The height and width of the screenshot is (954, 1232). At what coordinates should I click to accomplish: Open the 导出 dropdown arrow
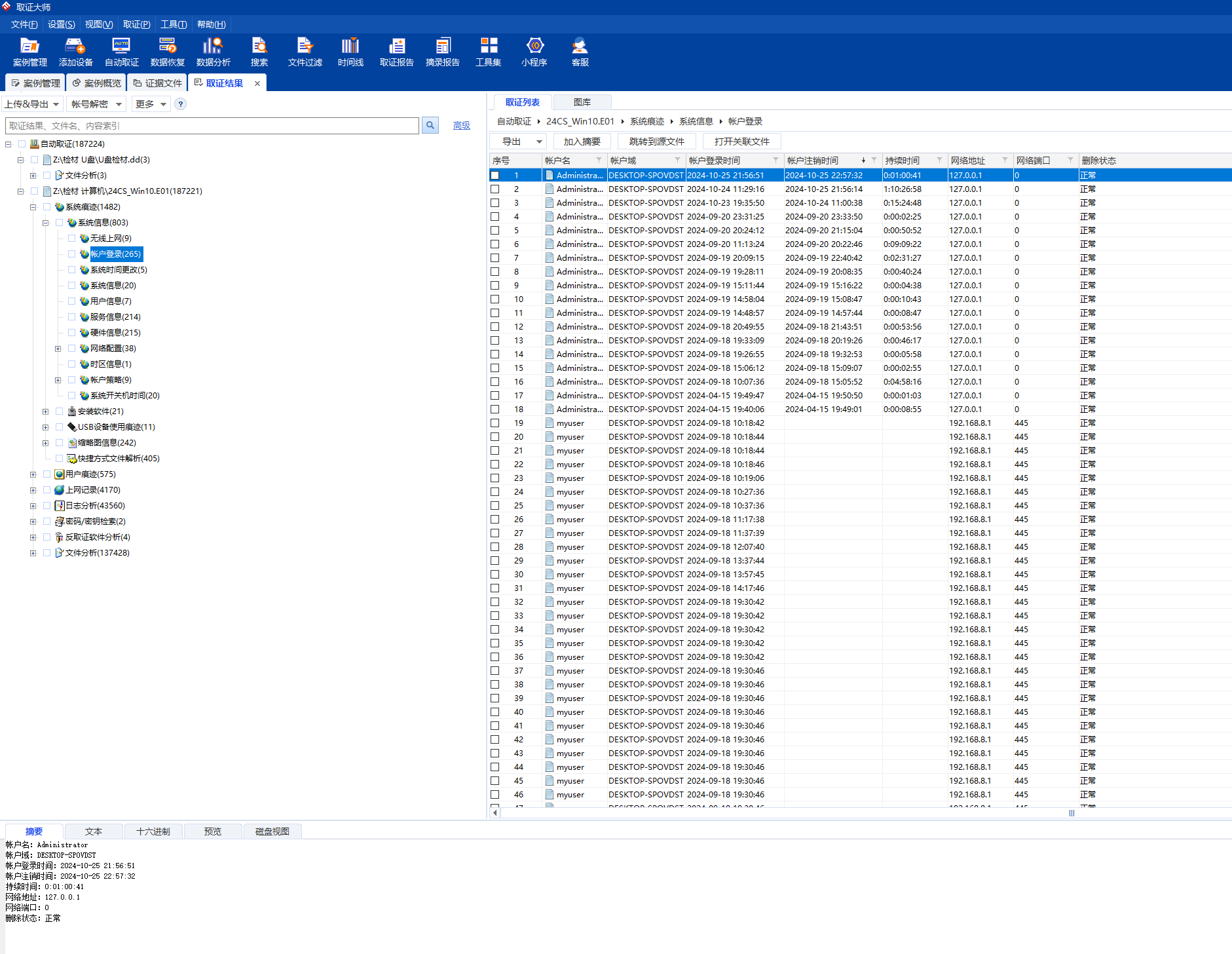pyautogui.click(x=539, y=142)
